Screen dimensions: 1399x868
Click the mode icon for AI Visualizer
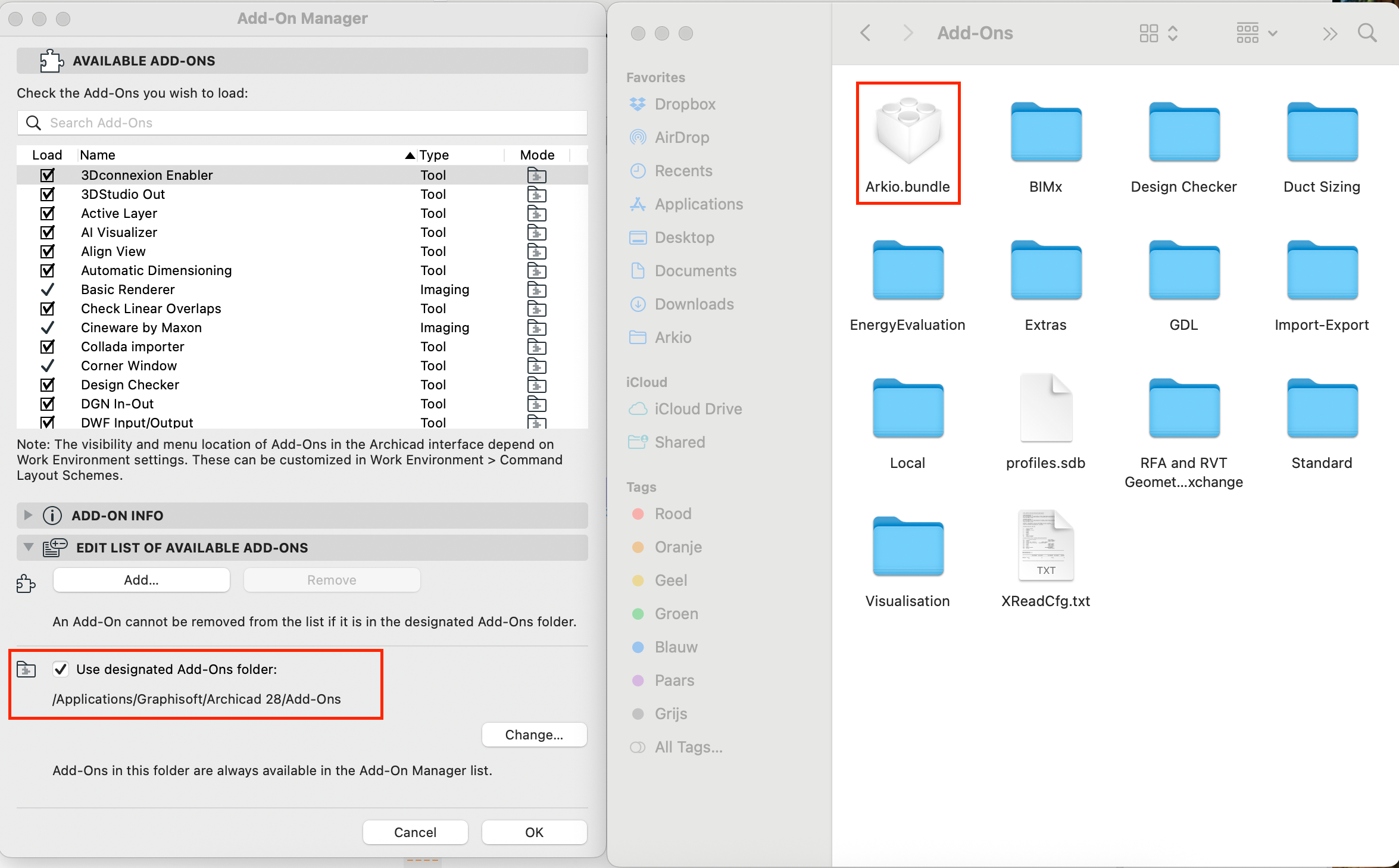(537, 232)
